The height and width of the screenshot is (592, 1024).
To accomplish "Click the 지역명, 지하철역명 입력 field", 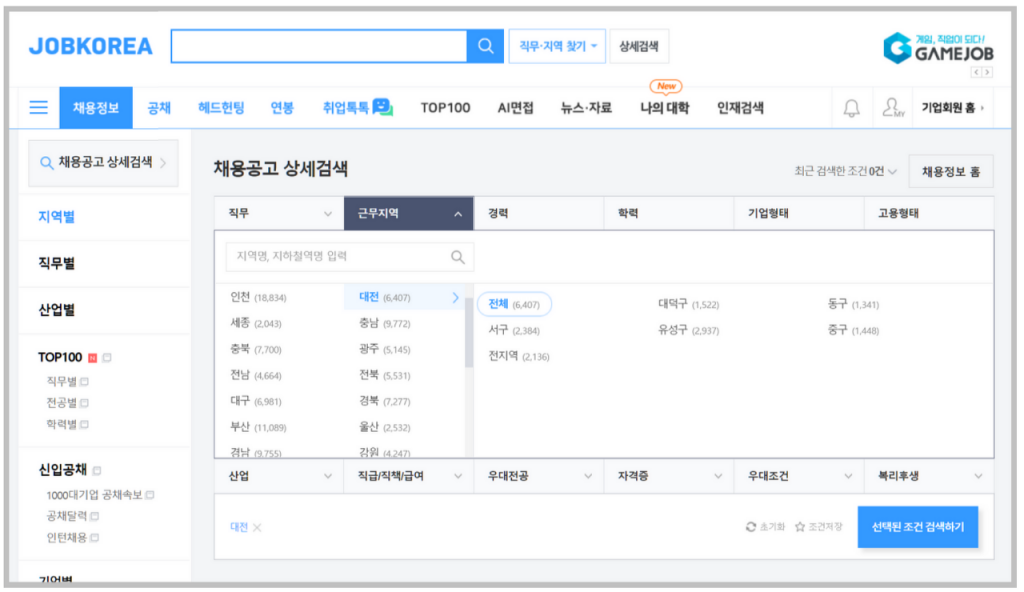I will [x=349, y=257].
